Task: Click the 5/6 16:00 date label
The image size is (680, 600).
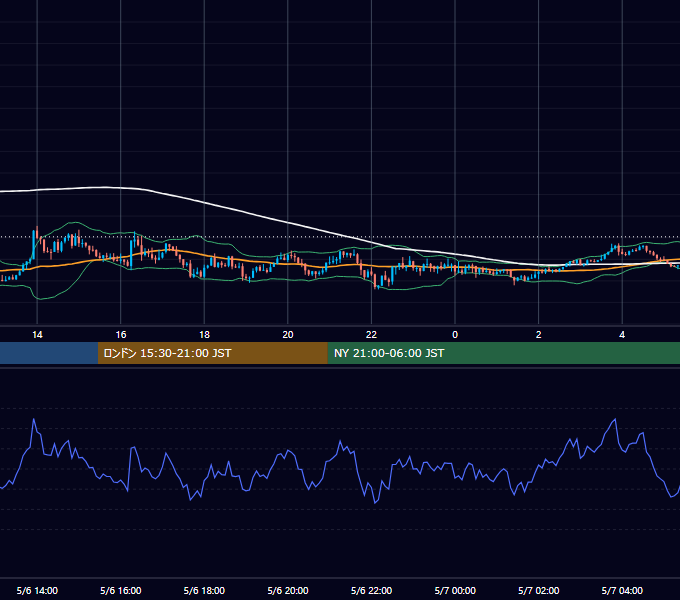Action: (x=121, y=590)
